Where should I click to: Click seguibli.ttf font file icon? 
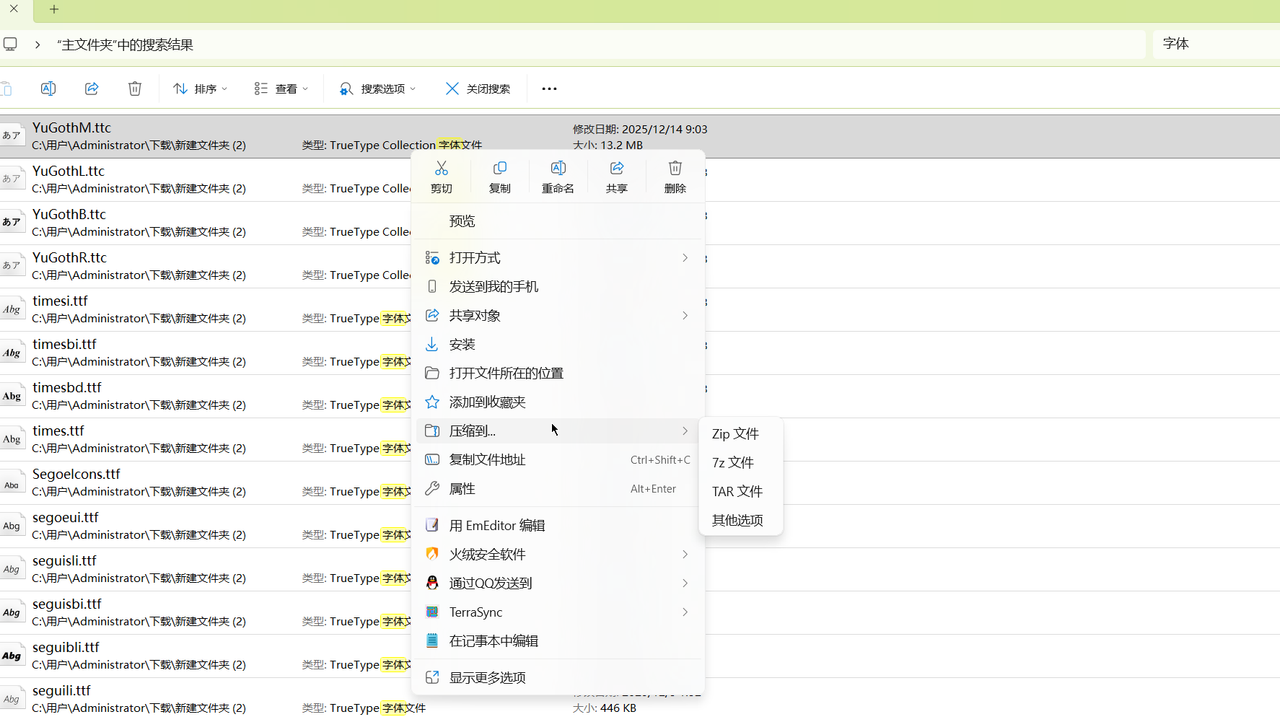pyautogui.click(x=12, y=656)
